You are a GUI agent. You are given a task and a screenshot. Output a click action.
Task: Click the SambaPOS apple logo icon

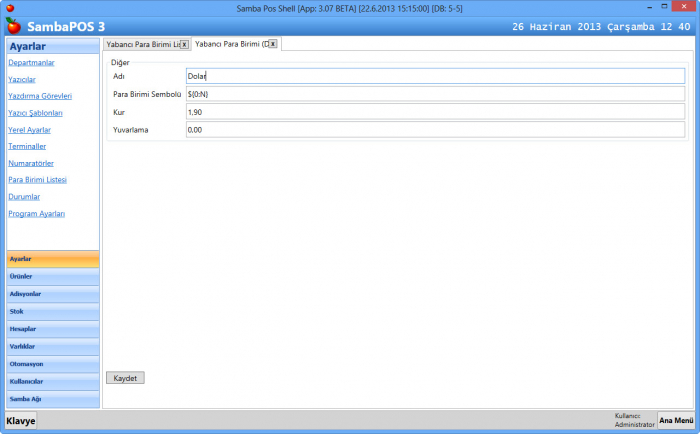(13, 25)
